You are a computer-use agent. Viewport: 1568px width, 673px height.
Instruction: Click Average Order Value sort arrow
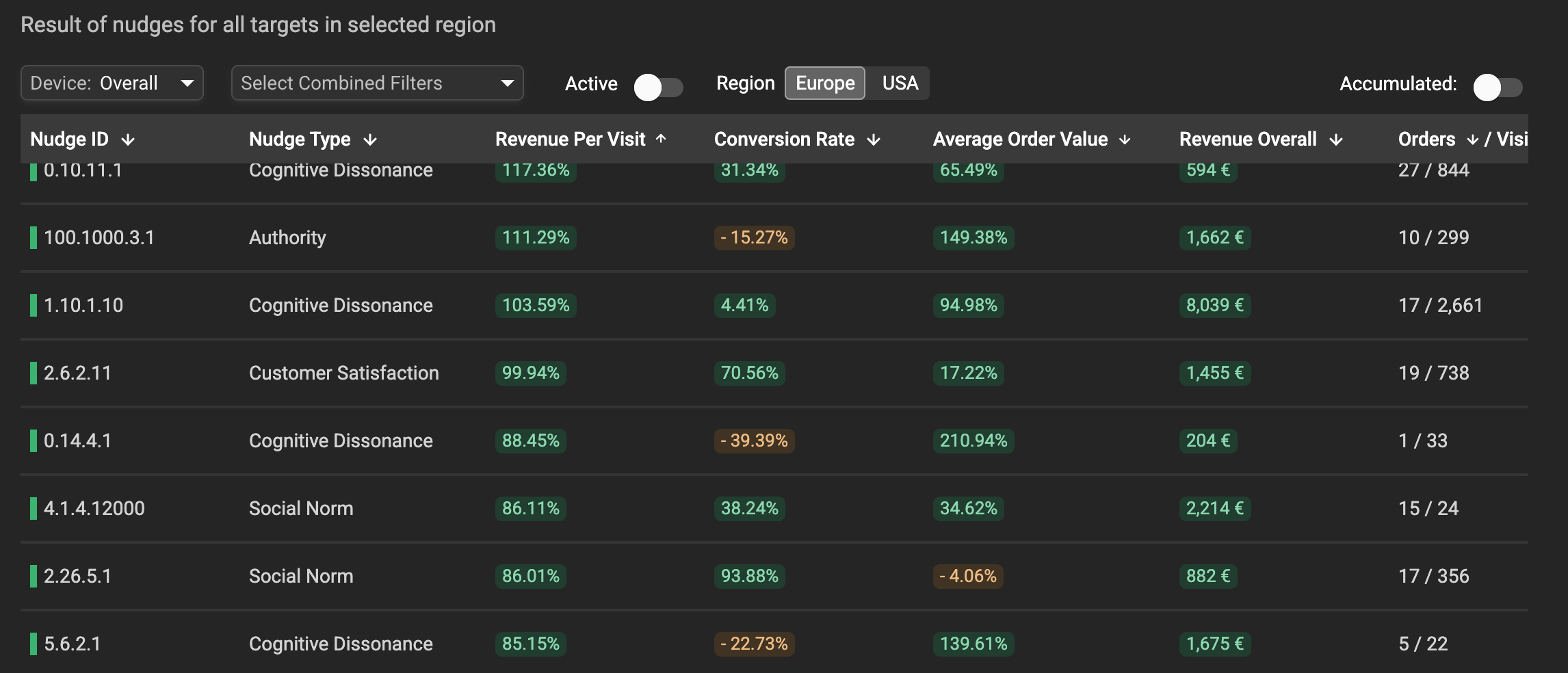click(1125, 140)
